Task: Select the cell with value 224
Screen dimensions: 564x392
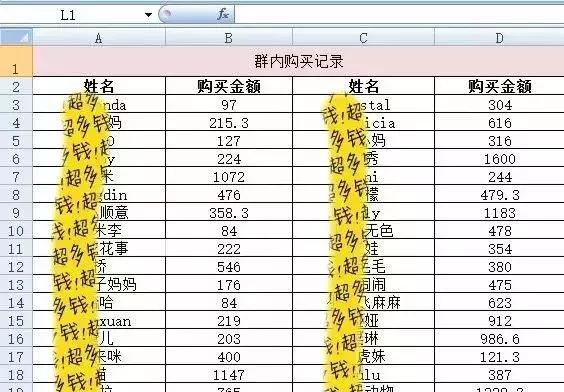Action: (x=229, y=158)
